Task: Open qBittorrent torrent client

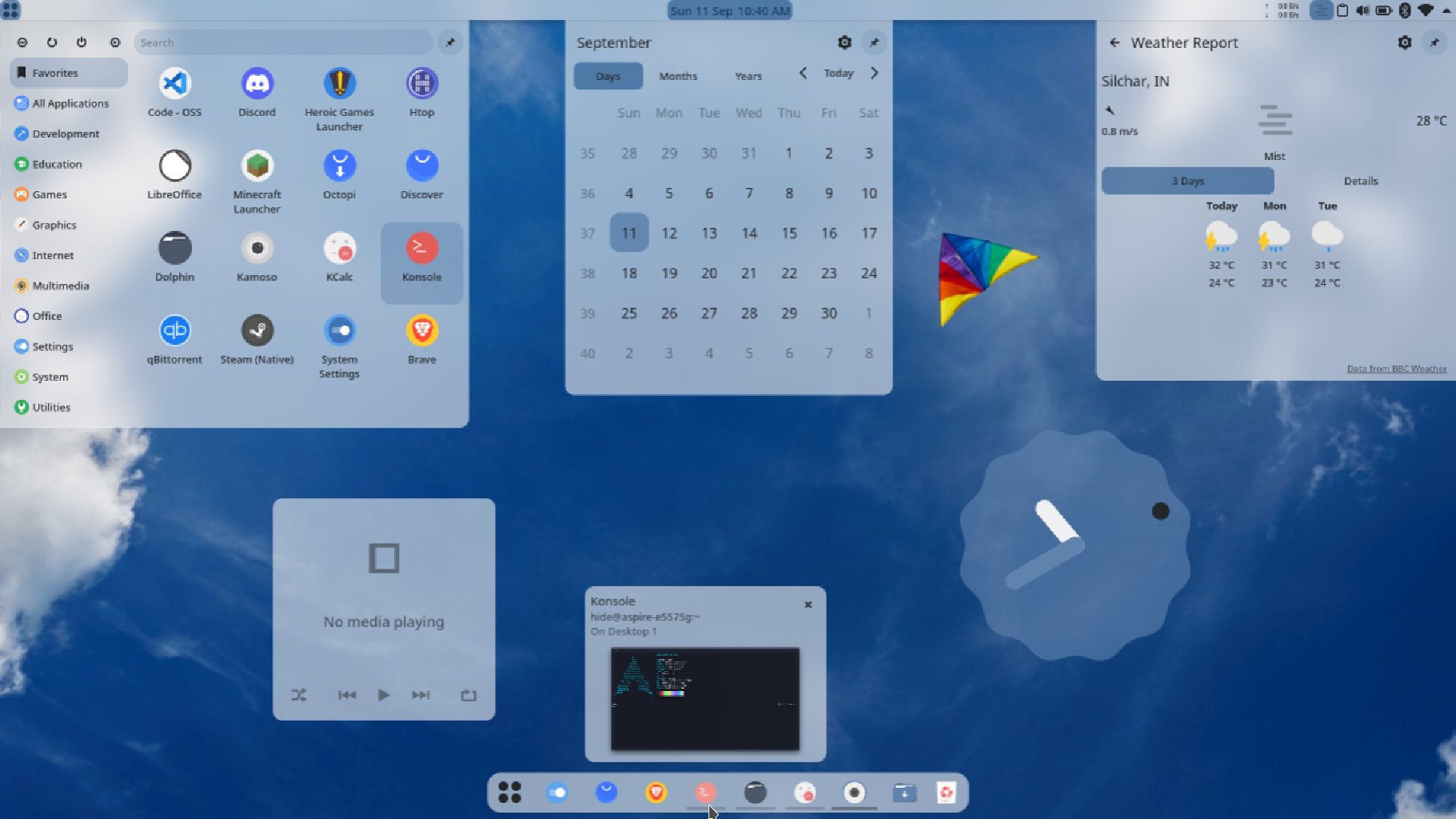Action: [x=174, y=329]
